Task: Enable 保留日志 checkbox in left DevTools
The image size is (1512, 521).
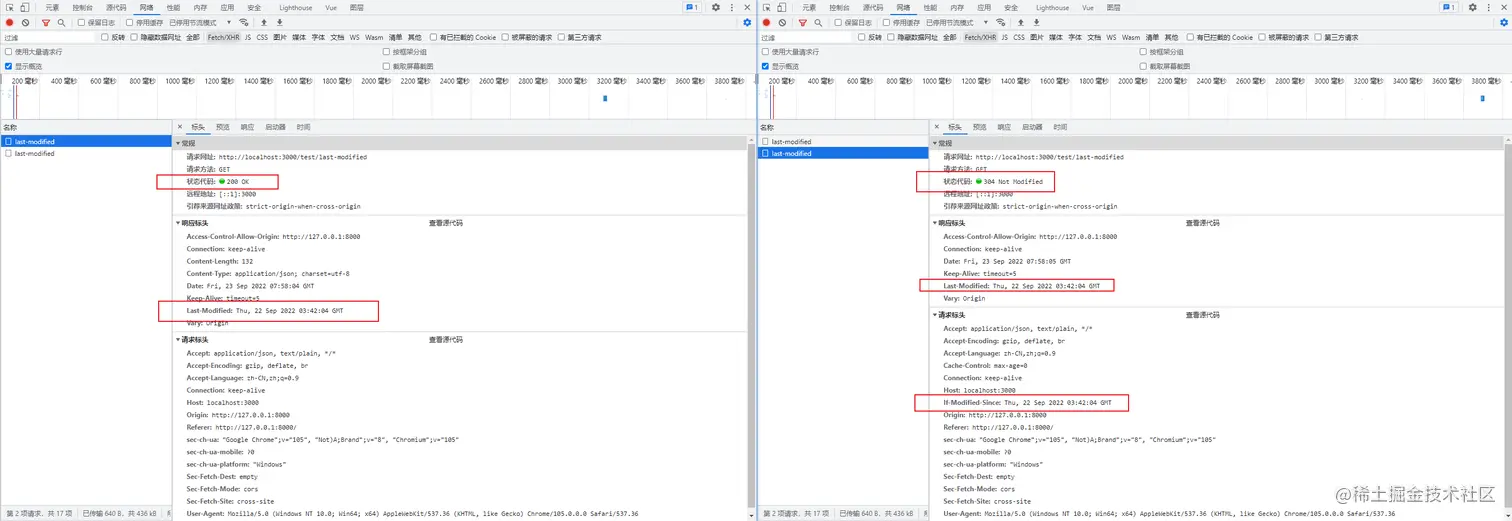Action: coord(83,22)
